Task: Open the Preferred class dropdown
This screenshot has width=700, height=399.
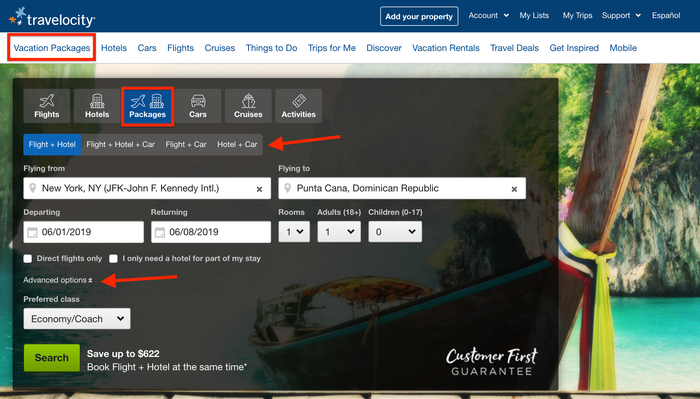Action: pyautogui.click(x=77, y=319)
